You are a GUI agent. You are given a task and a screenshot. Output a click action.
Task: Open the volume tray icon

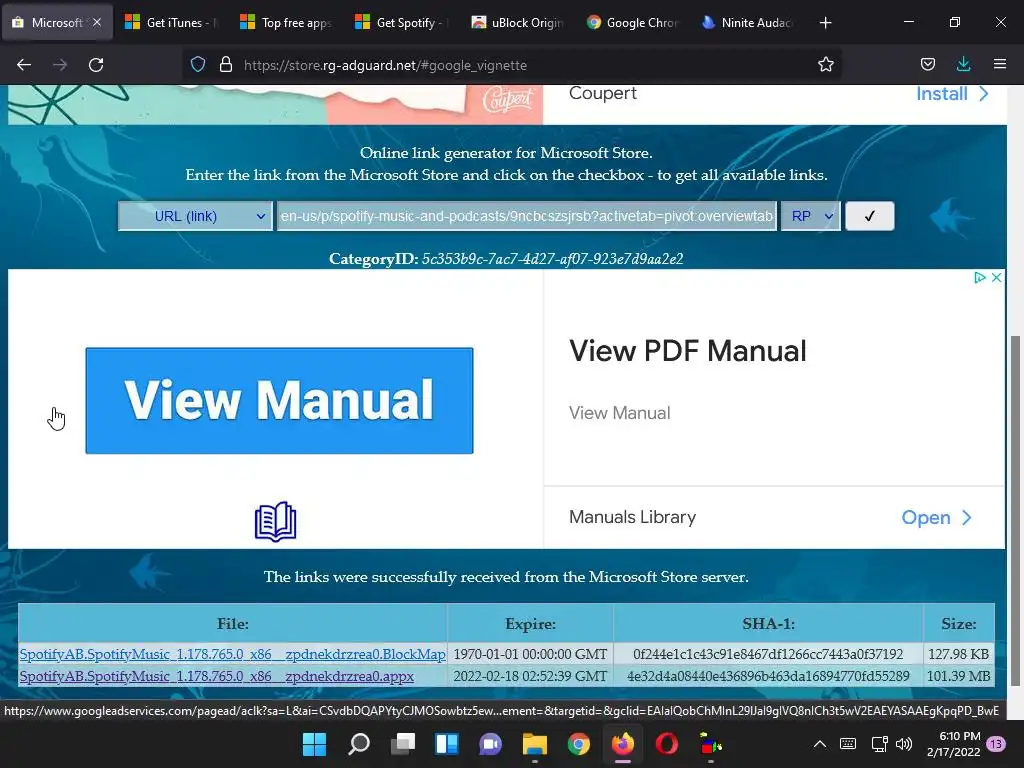click(904, 744)
